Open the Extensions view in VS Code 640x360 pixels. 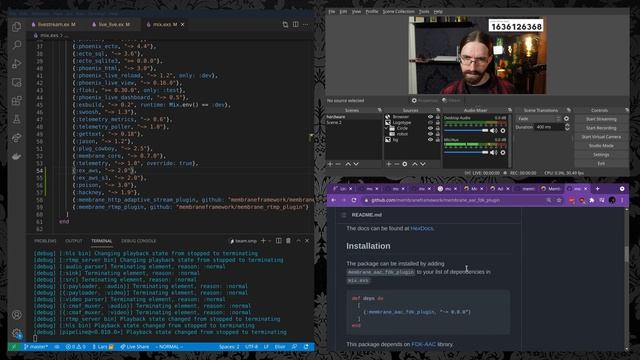pos(17,101)
